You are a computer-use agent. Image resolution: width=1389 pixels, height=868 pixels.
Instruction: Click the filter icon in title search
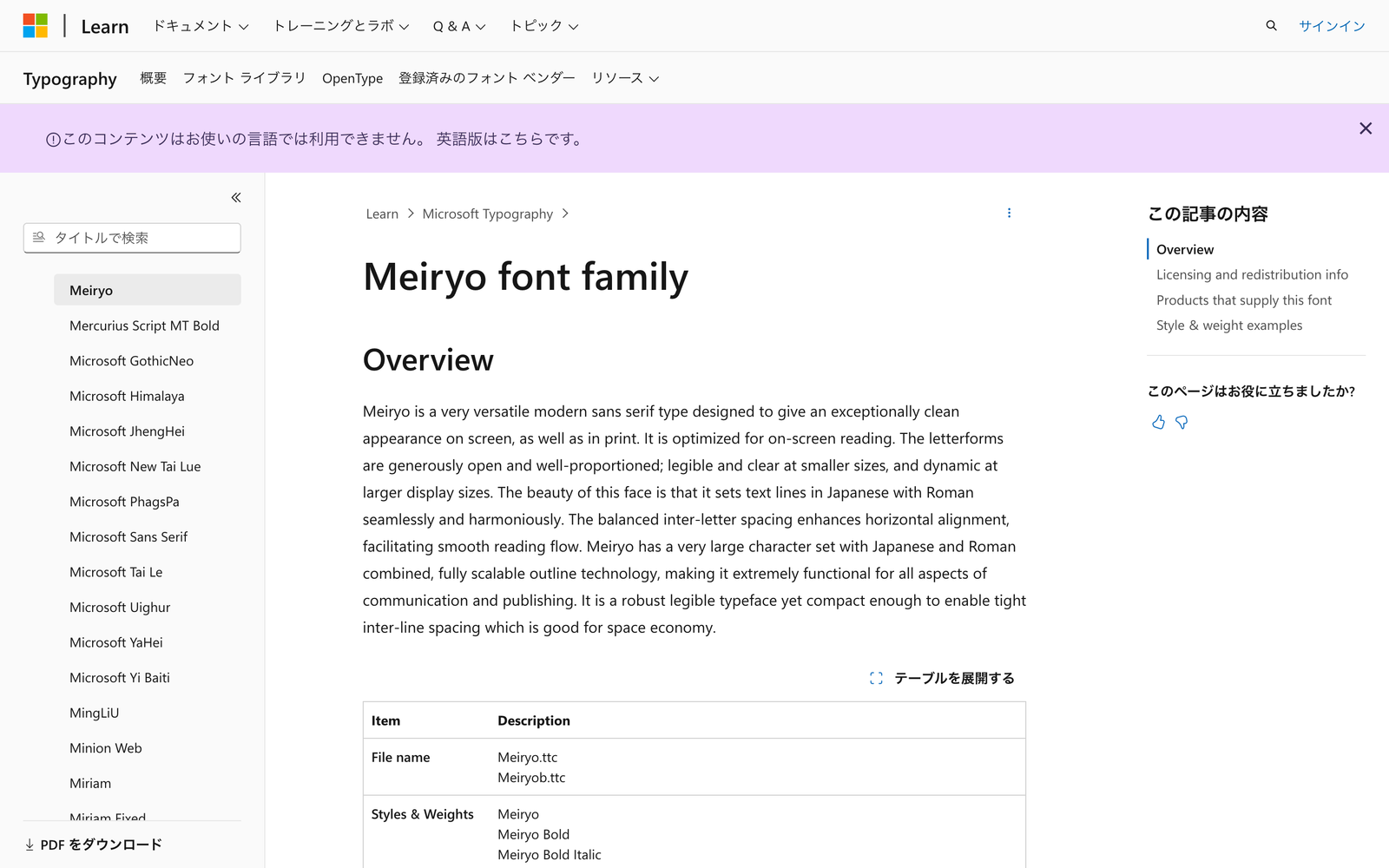(x=39, y=237)
